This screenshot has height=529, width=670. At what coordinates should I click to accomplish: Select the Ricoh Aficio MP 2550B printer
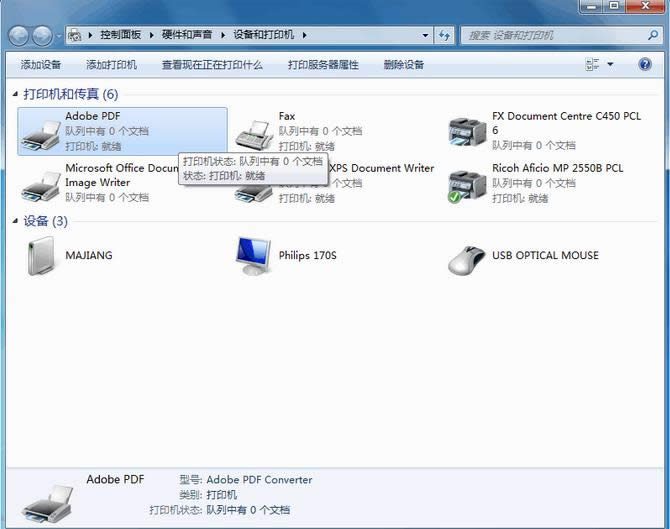467,185
